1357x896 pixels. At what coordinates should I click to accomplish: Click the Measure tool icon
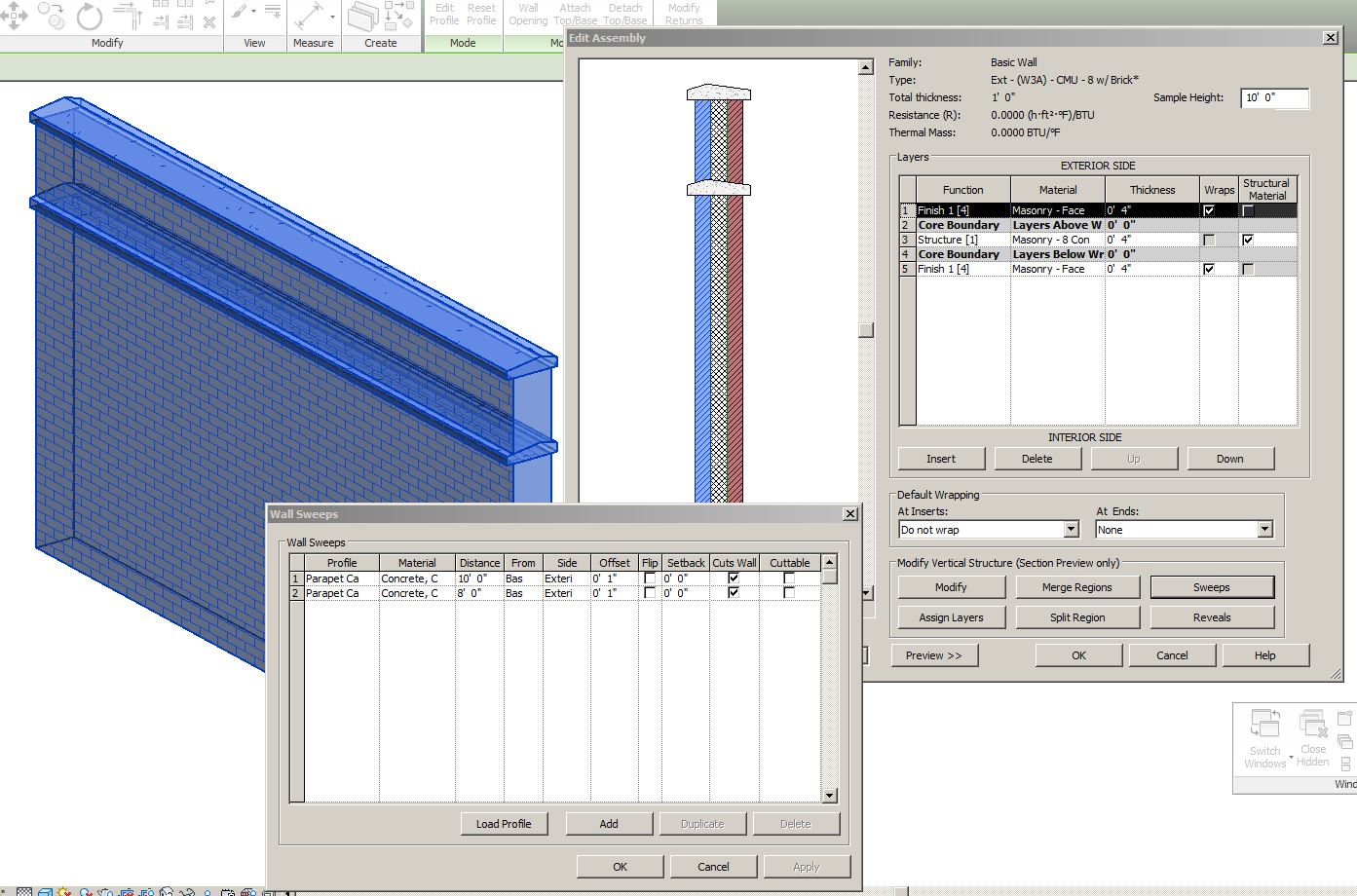[309, 16]
